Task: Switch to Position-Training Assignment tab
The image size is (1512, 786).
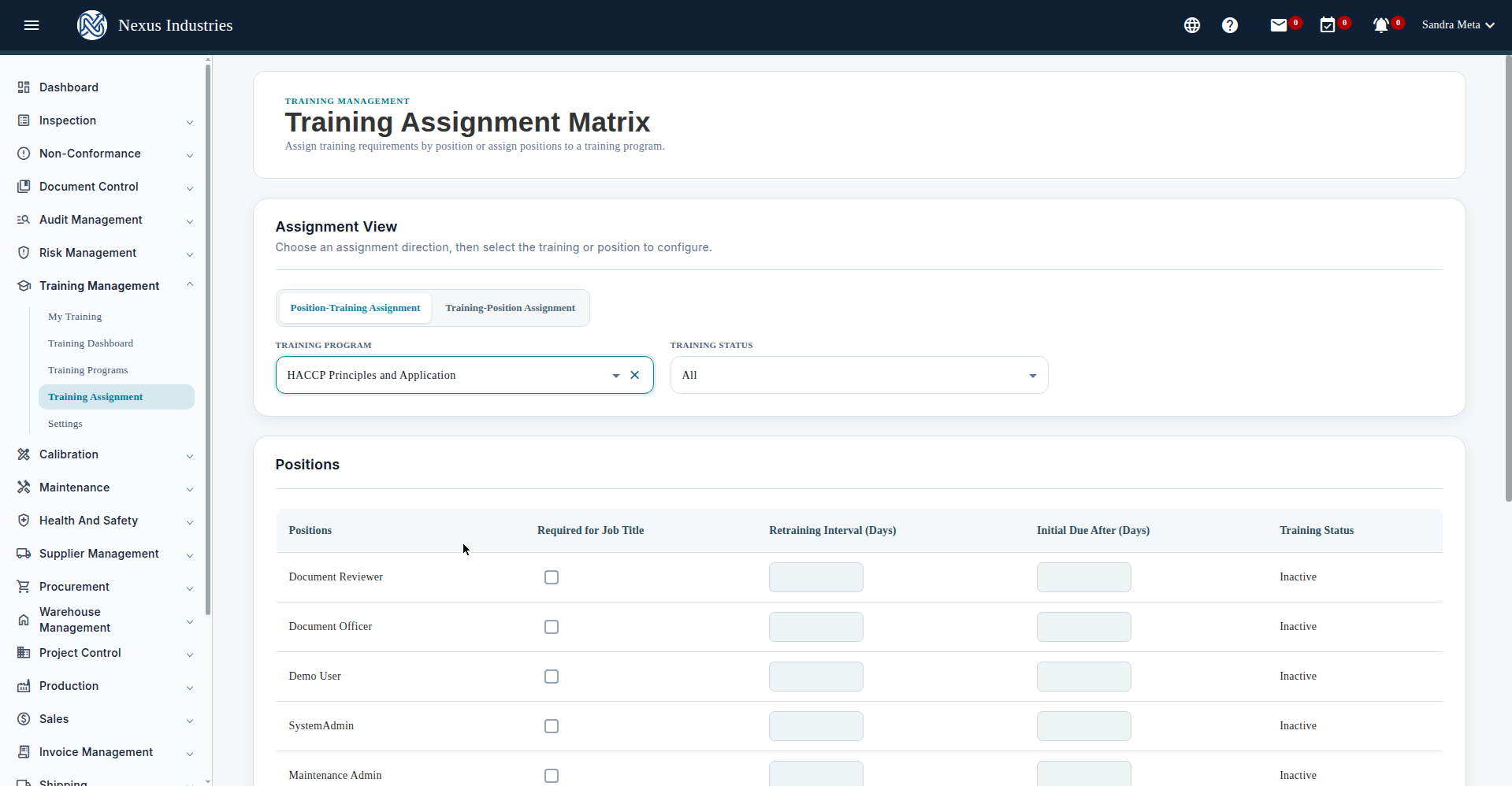Action: pos(355,308)
